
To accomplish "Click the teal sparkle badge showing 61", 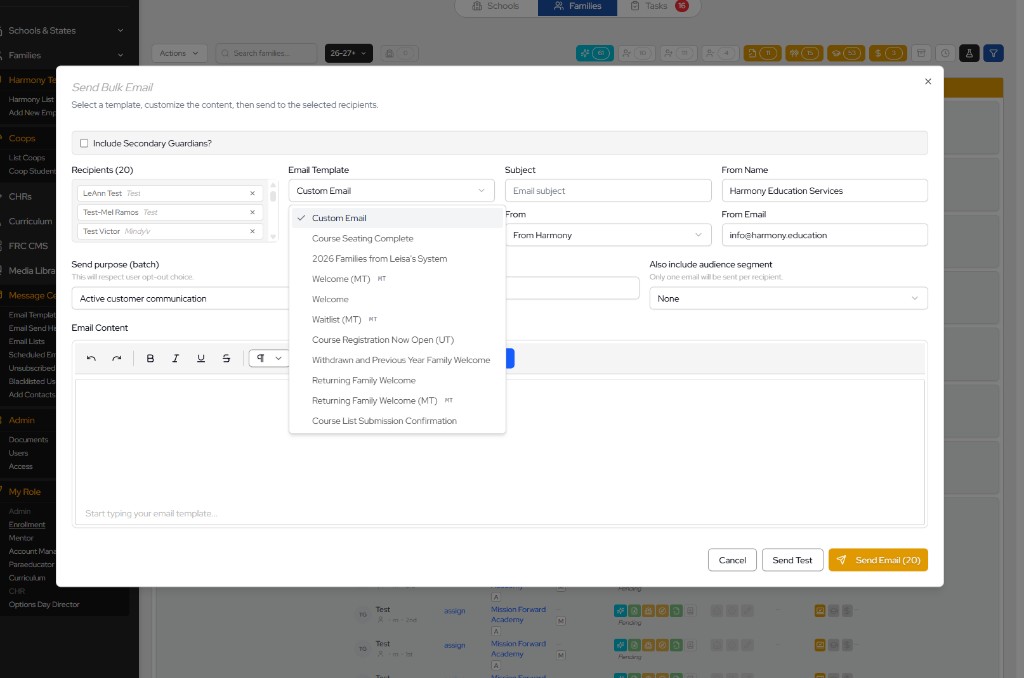I will tap(595, 54).
